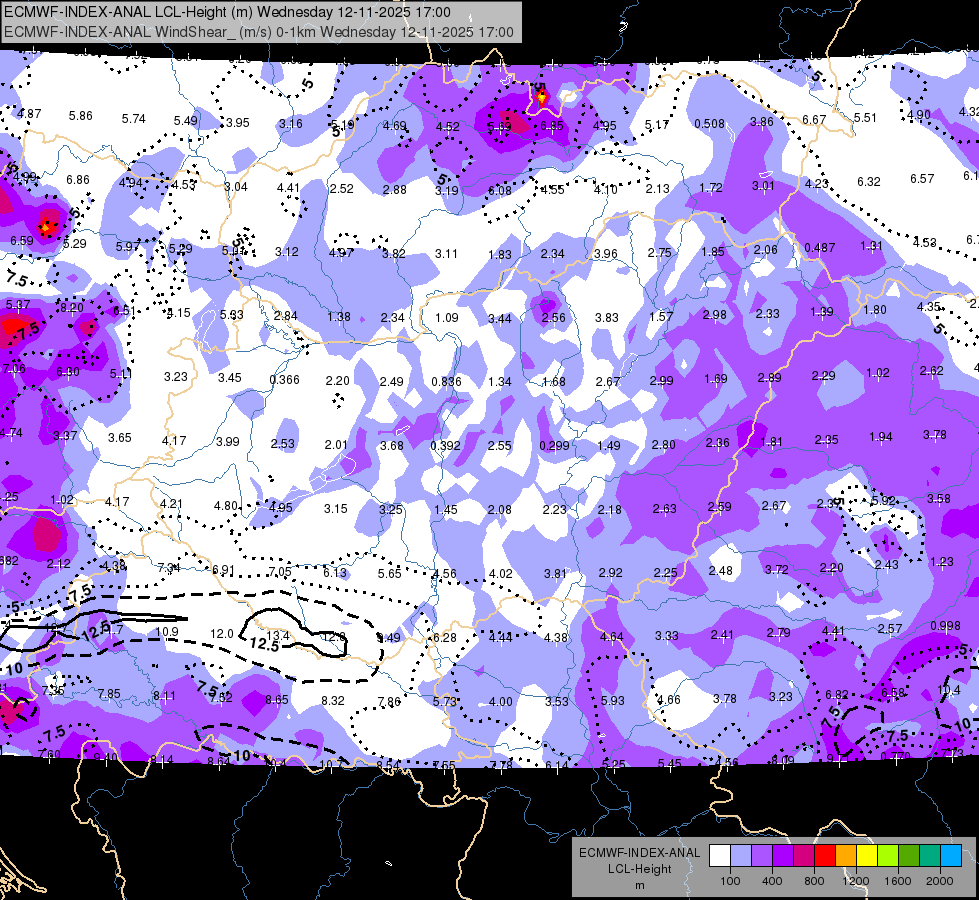Click the wind shear value '0.487'

820,247
